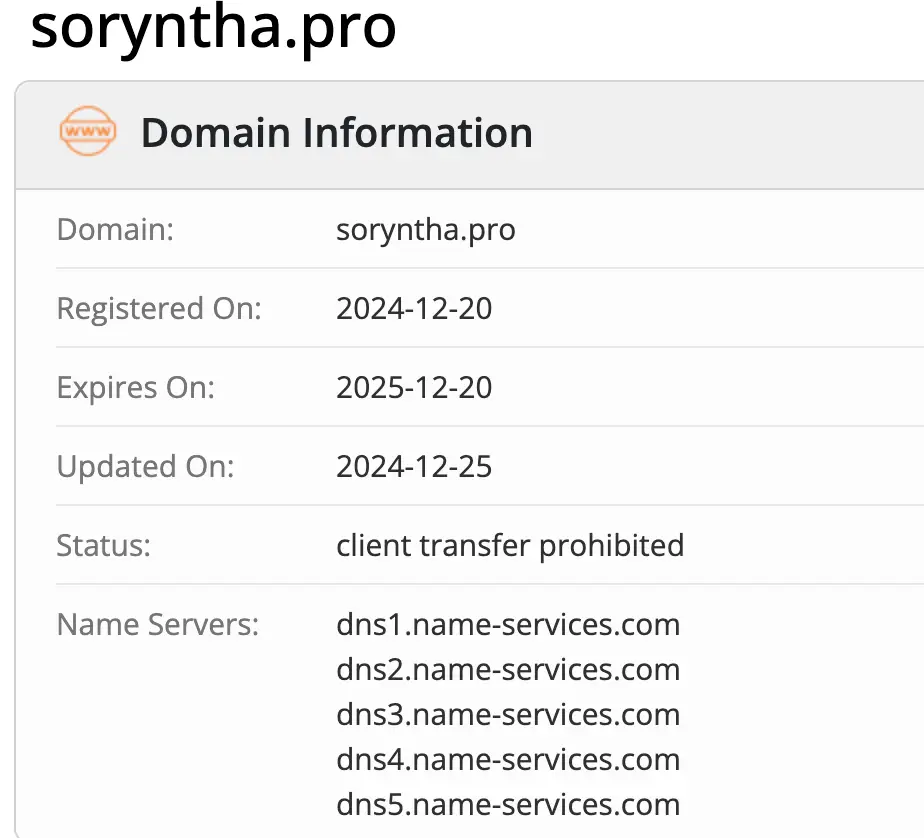Image resolution: width=924 pixels, height=838 pixels.
Task: Select the expiry date 2025-12-20
Action: 414,387
